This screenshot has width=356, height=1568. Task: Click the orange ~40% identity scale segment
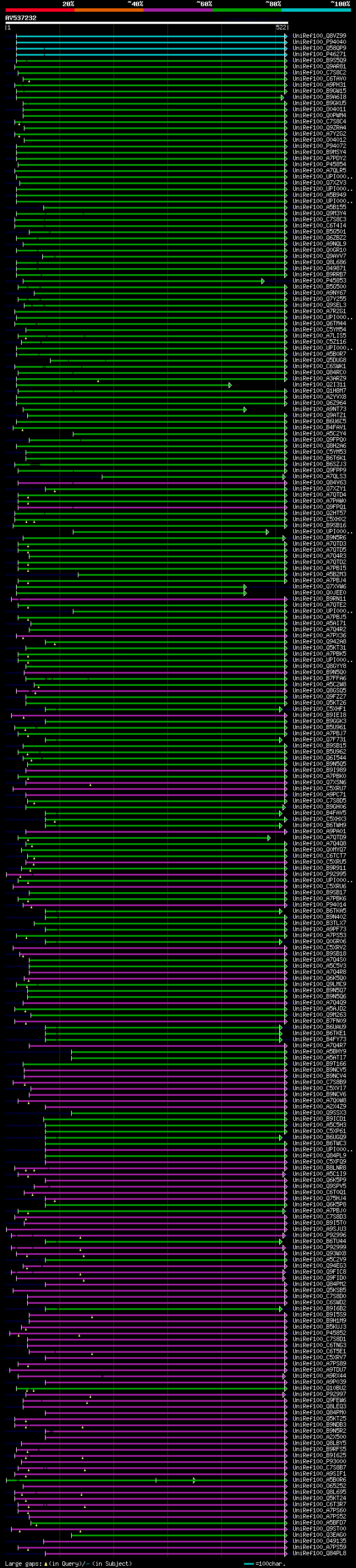tap(109, 10)
